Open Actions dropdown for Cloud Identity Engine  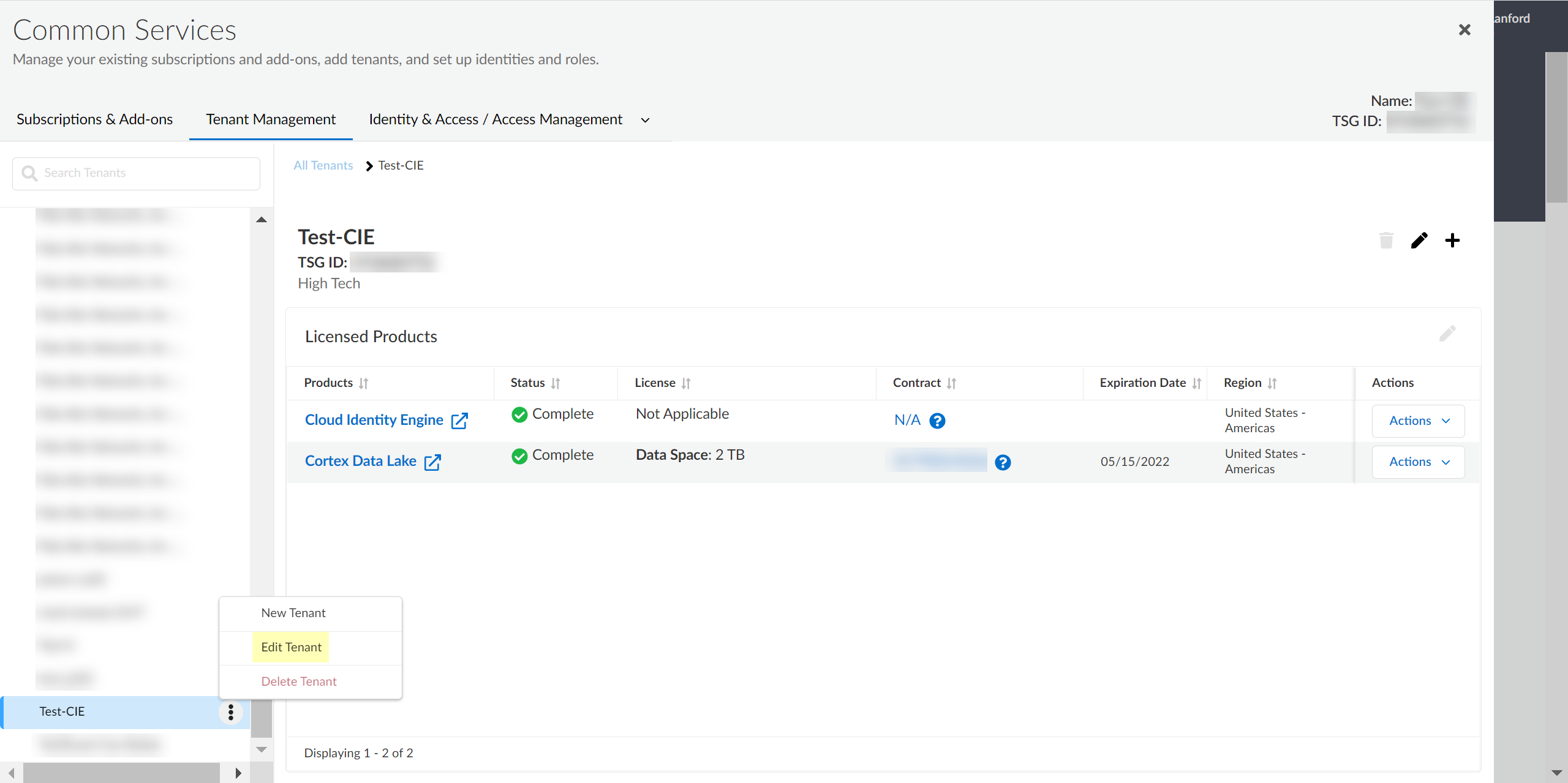[x=1418, y=421]
